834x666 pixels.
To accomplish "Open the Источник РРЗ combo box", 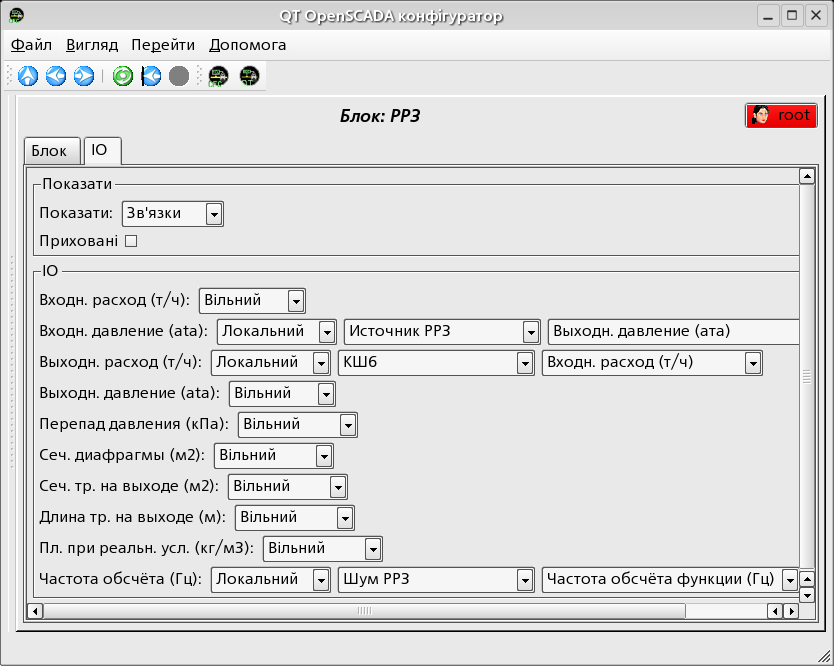I will (442, 331).
